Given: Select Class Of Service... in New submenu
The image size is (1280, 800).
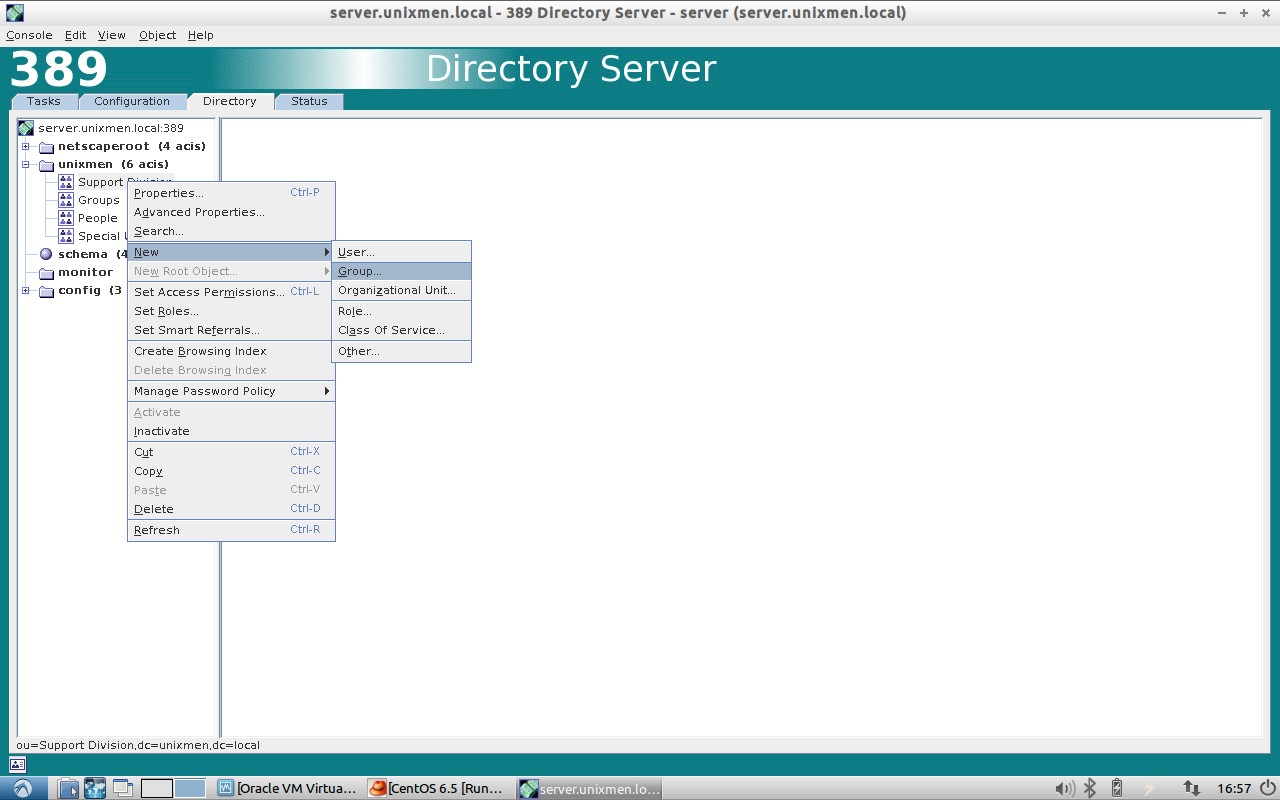Looking at the screenshot, I should pyautogui.click(x=401, y=330).
